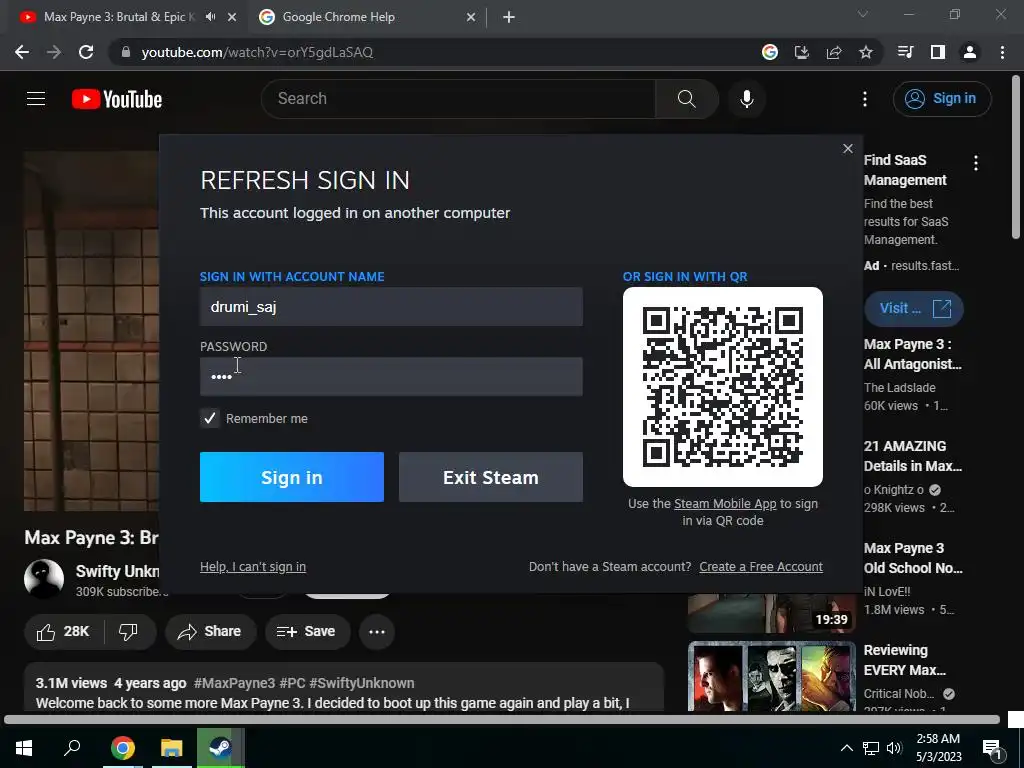The width and height of the screenshot is (1024, 768).
Task: Open Chrome tab search dropdown chevron
Action: tap(863, 14)
